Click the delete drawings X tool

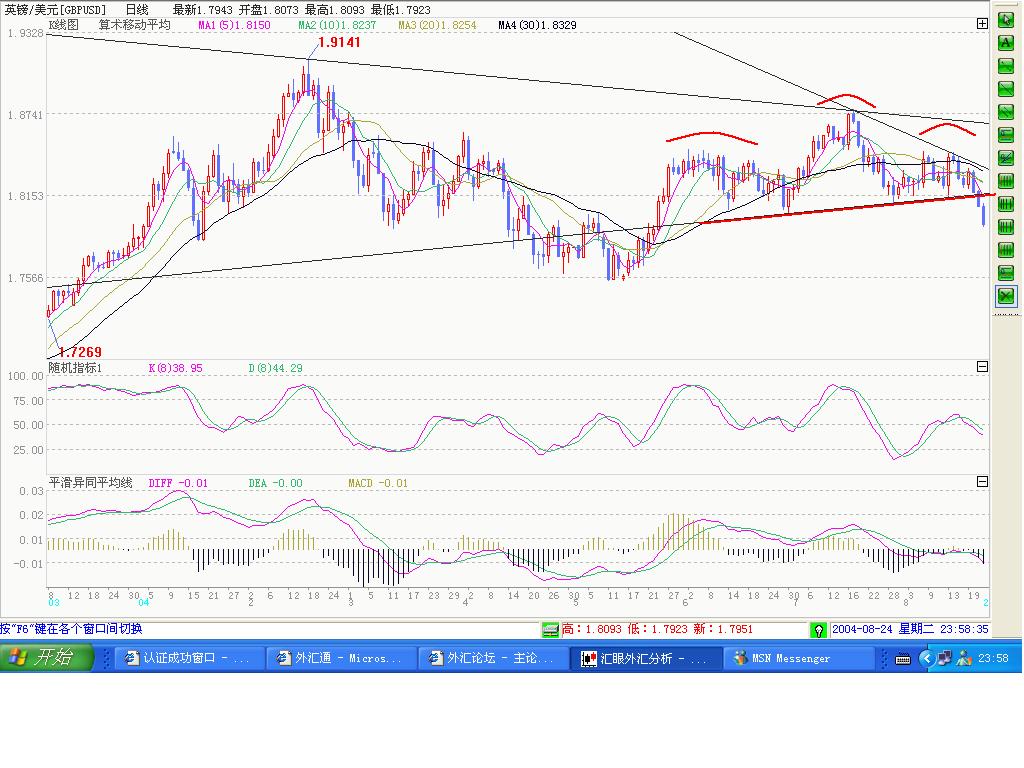click(x=1006, y=296)
